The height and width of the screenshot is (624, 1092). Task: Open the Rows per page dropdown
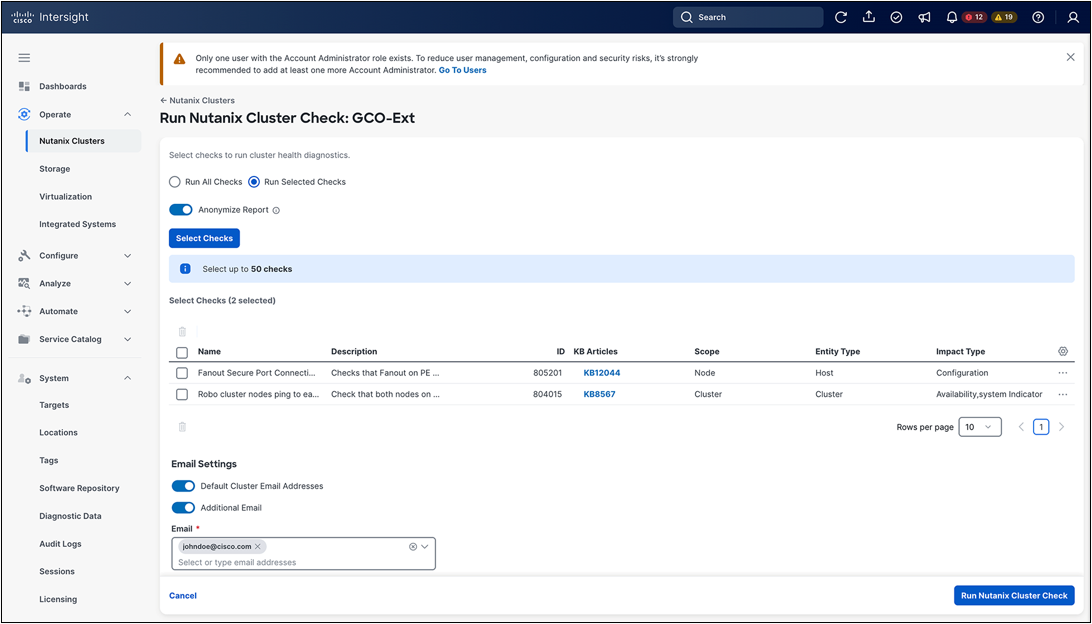click(980, 427)
